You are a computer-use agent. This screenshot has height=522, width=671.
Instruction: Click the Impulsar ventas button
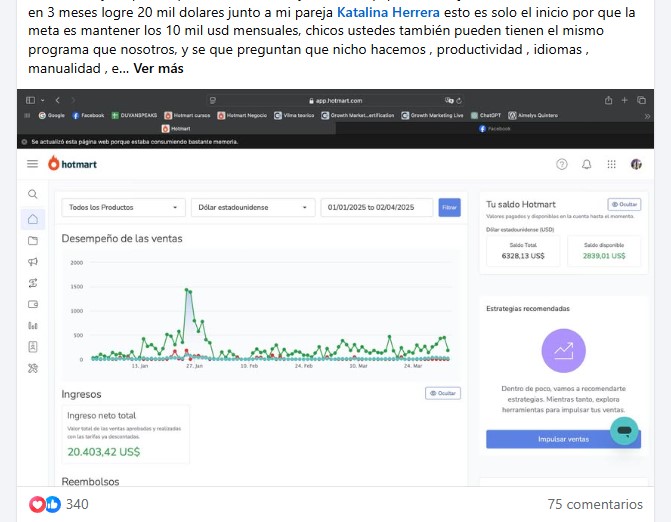tap(564, 439)
